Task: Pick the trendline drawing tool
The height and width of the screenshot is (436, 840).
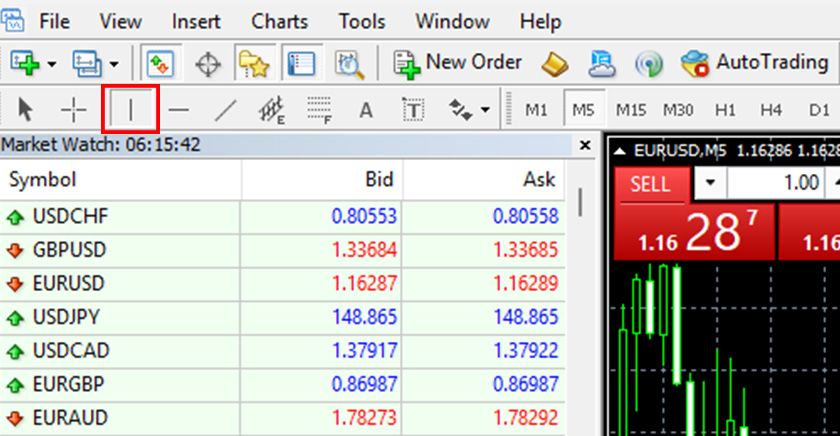Action: point(225,110)
